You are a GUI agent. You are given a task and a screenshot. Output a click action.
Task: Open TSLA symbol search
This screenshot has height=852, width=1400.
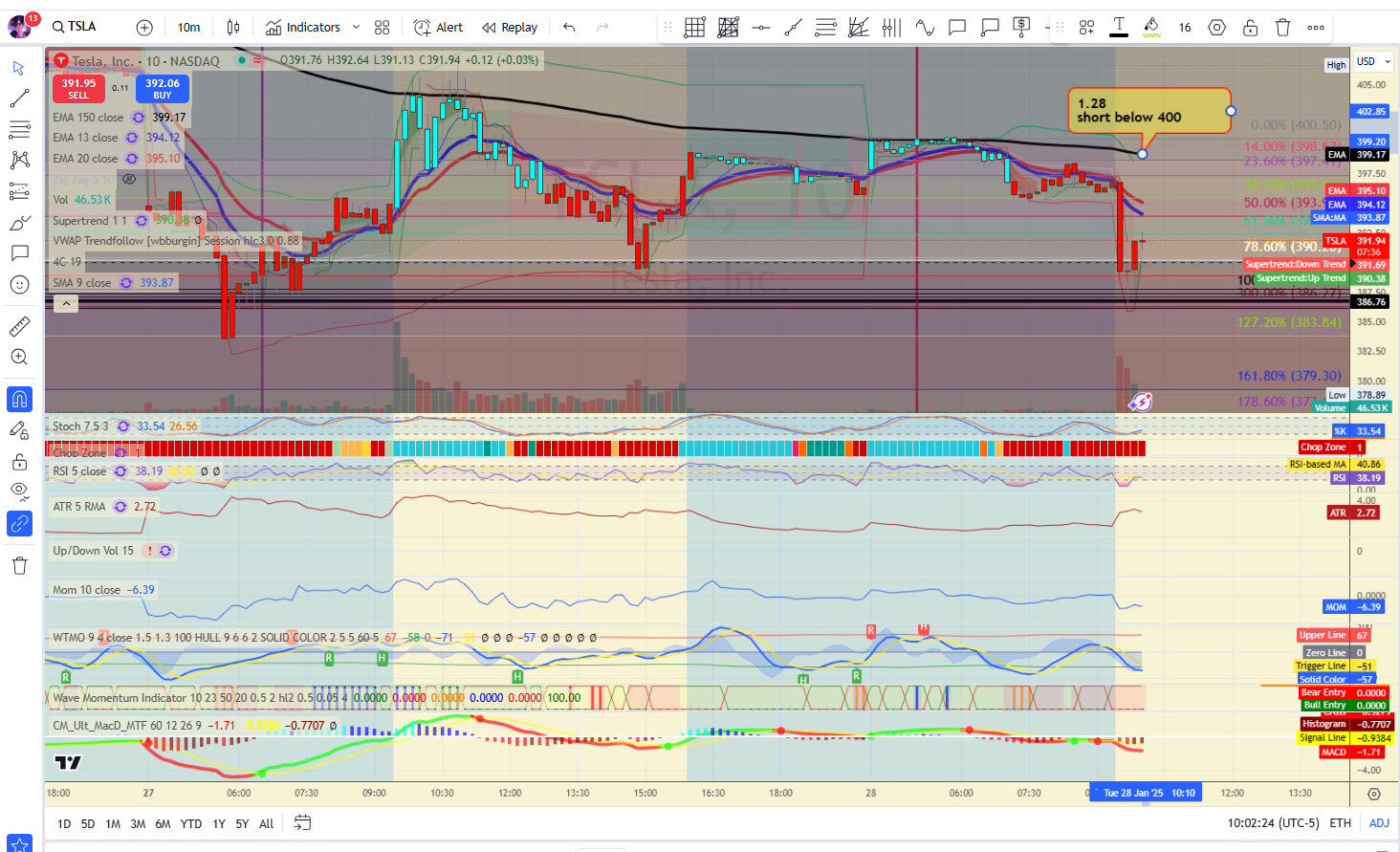75,27
